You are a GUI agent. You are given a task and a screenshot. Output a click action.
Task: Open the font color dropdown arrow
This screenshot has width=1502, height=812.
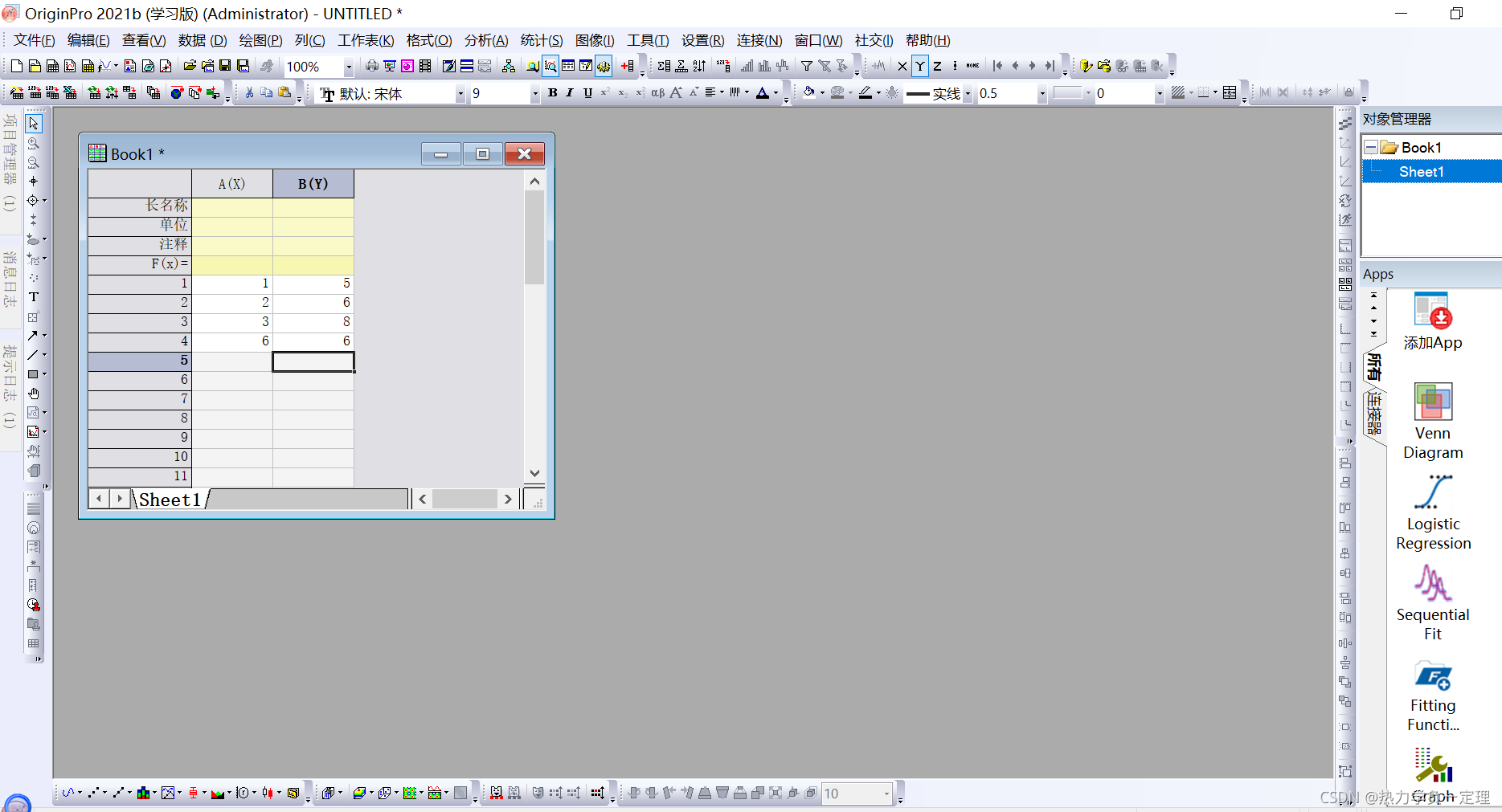pos(775,93)
